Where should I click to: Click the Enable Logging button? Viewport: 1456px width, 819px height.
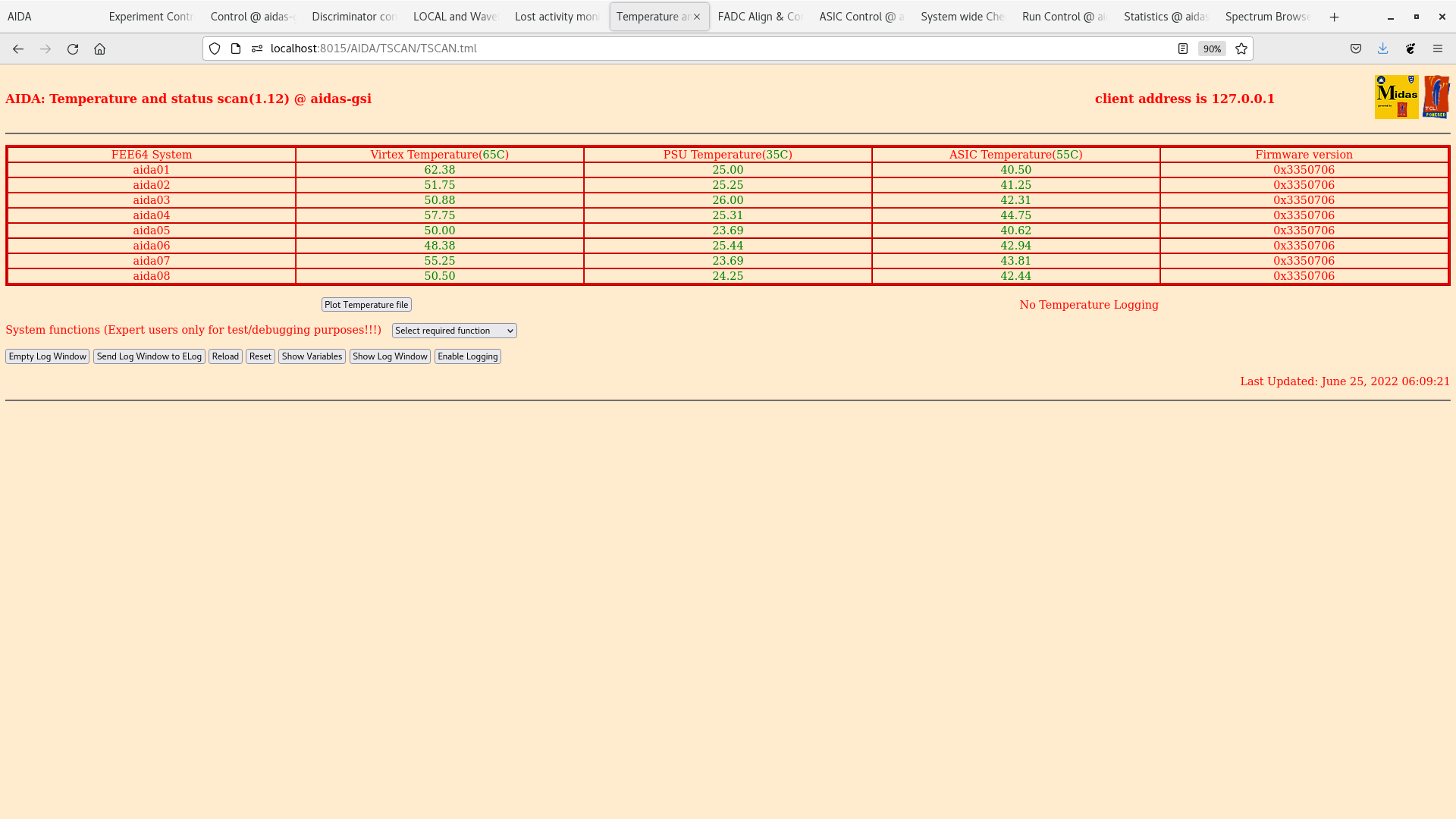[467, 356]
